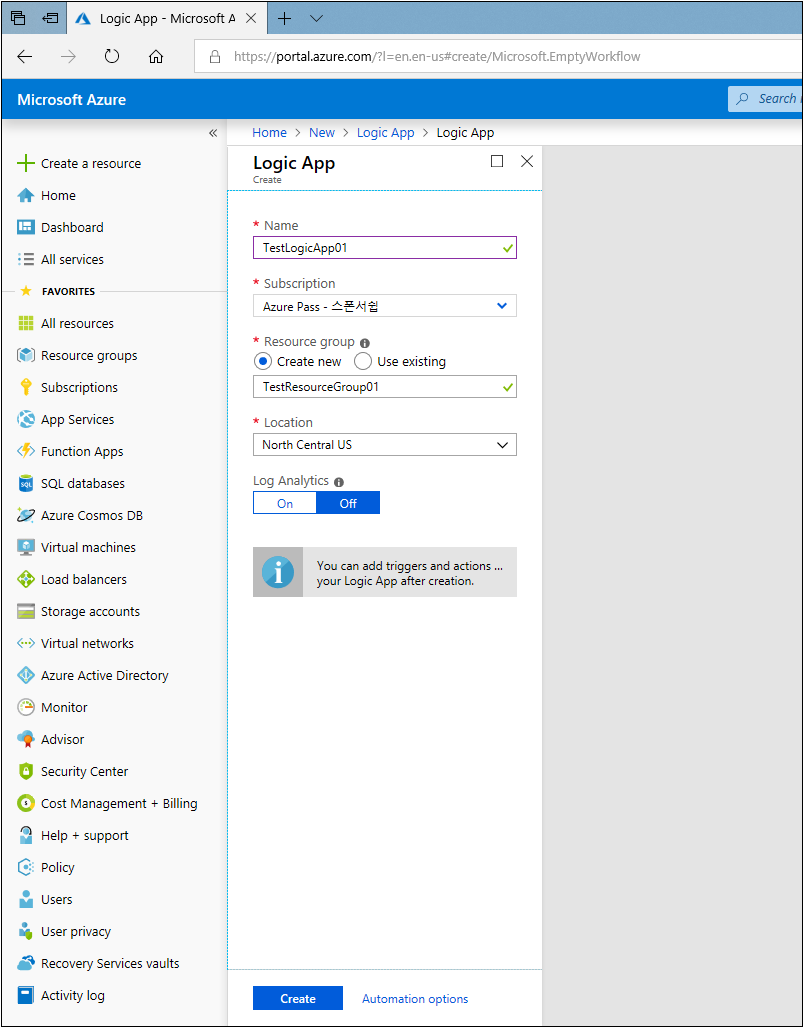Screen dimensions: 804x1028
Task: Click the Help + support person icon
Action: click(x=26, y=835)
